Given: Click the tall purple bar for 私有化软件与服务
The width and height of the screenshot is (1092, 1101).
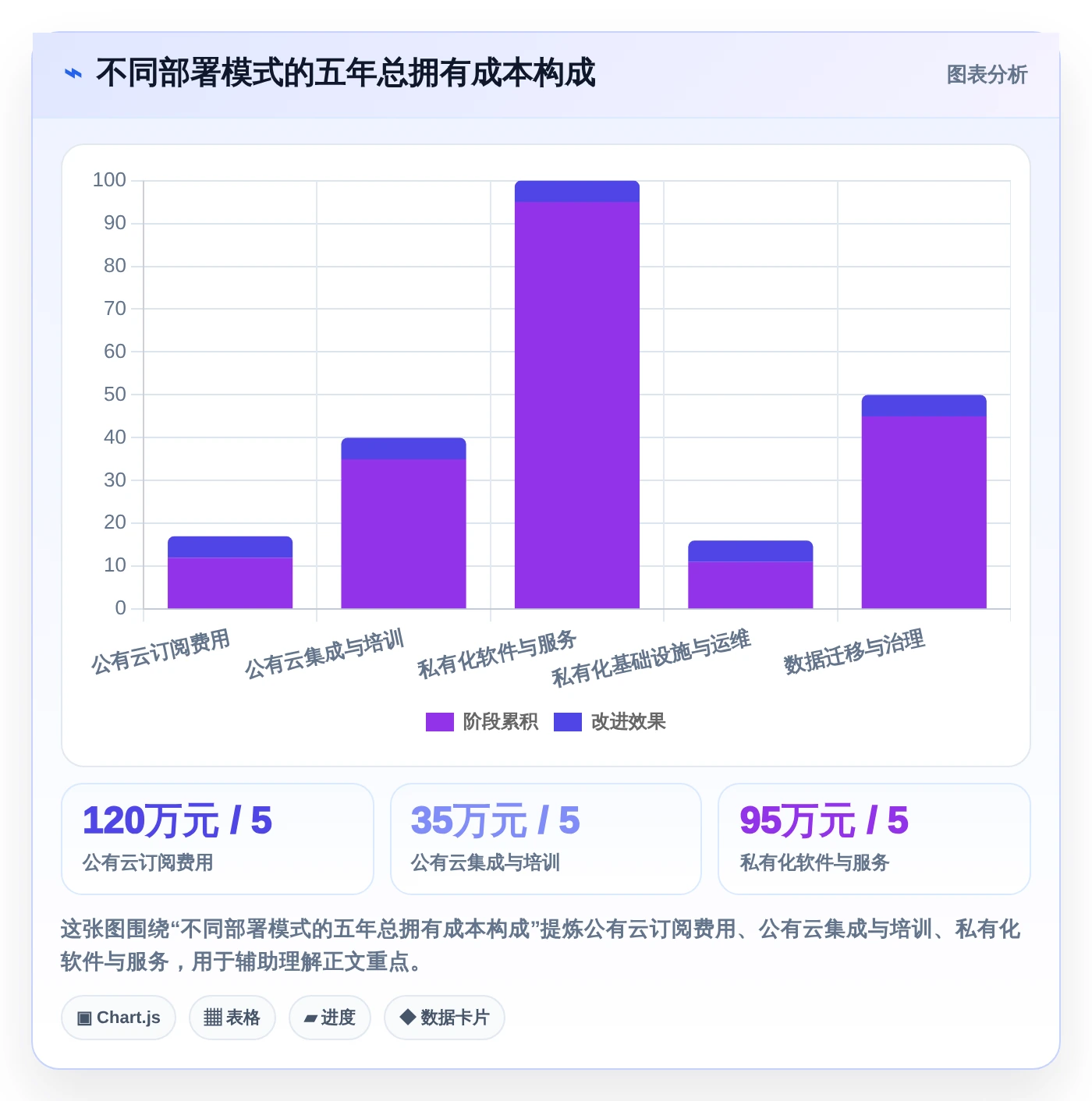Looking at the screenshot, I should pyautogui.click(x=577, y=405).
